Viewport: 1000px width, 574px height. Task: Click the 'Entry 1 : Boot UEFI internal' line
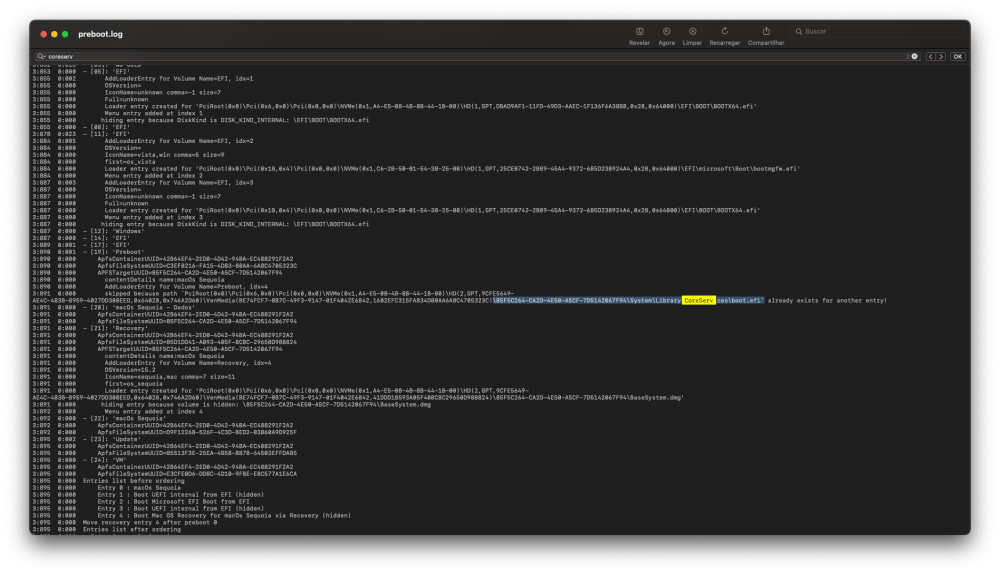[x=180, y=494]
